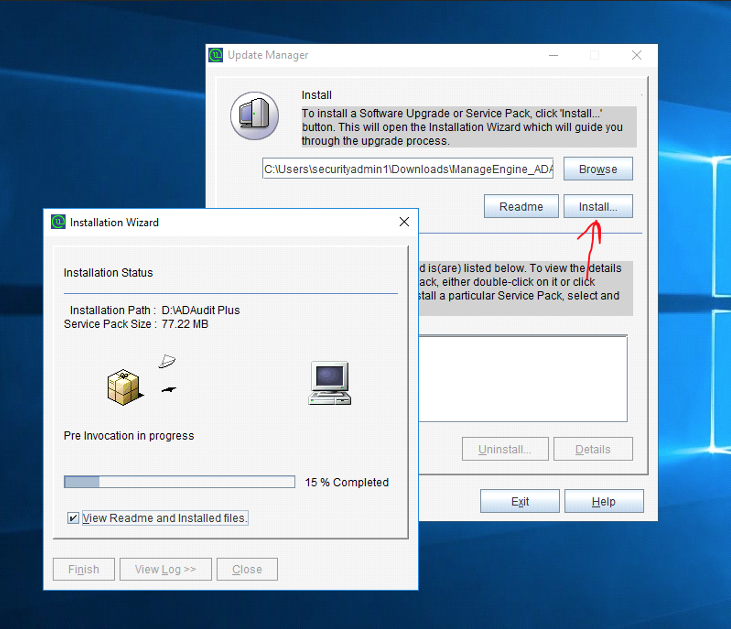
Task: Click 'Pre Invocation in progress' status text
Action: click(129, 435)
